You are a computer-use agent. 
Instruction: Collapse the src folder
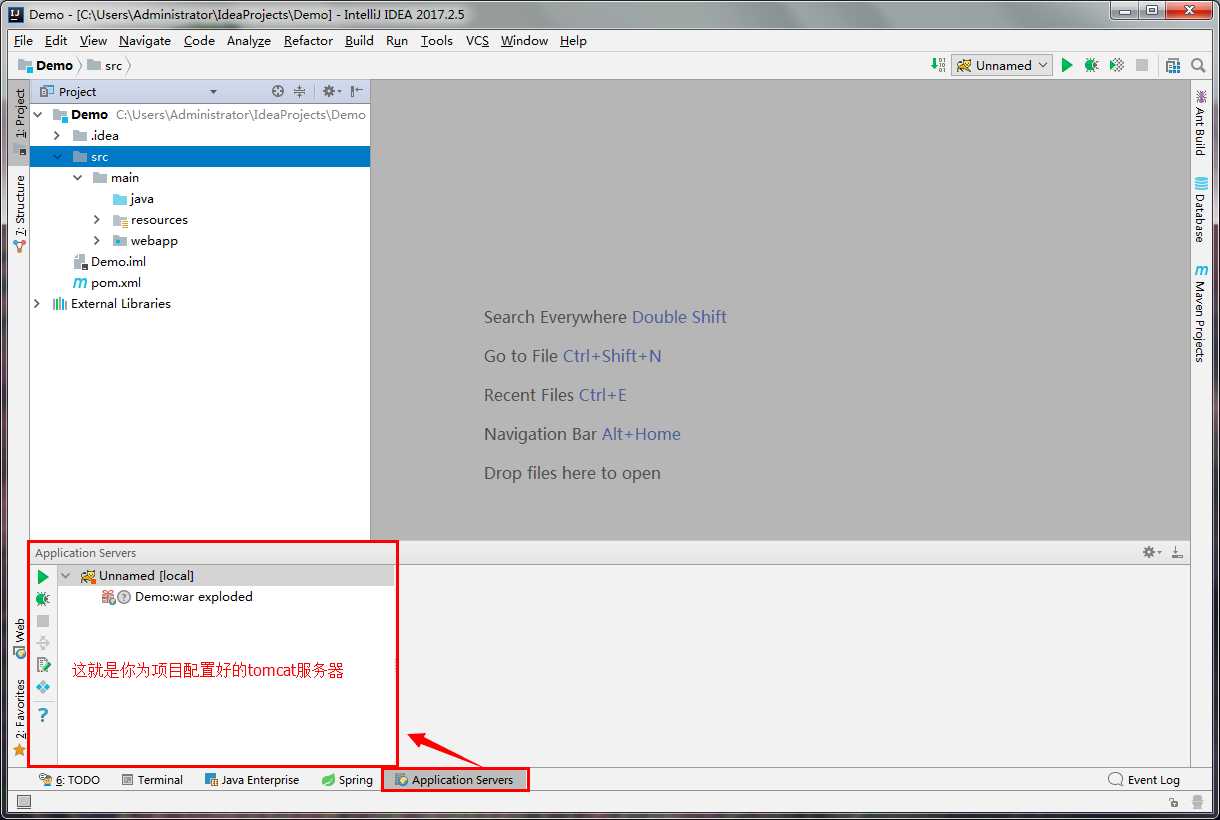tap(58, 156)
